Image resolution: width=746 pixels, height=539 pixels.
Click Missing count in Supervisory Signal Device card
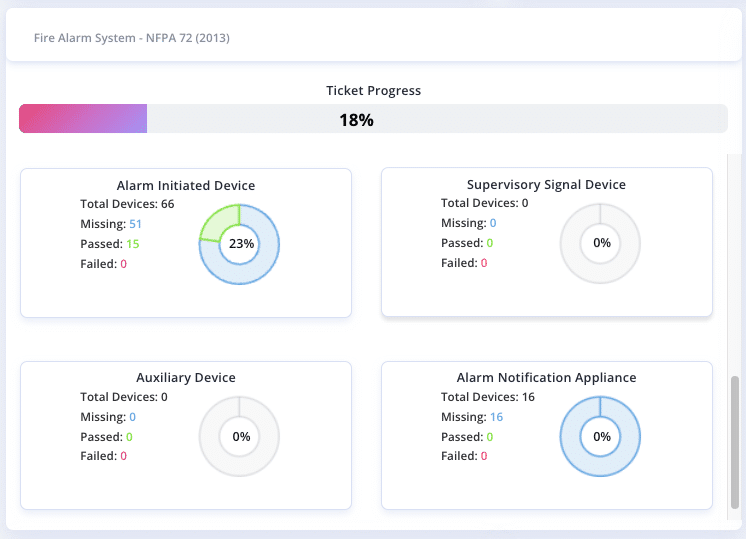click(x=493, y=223)
